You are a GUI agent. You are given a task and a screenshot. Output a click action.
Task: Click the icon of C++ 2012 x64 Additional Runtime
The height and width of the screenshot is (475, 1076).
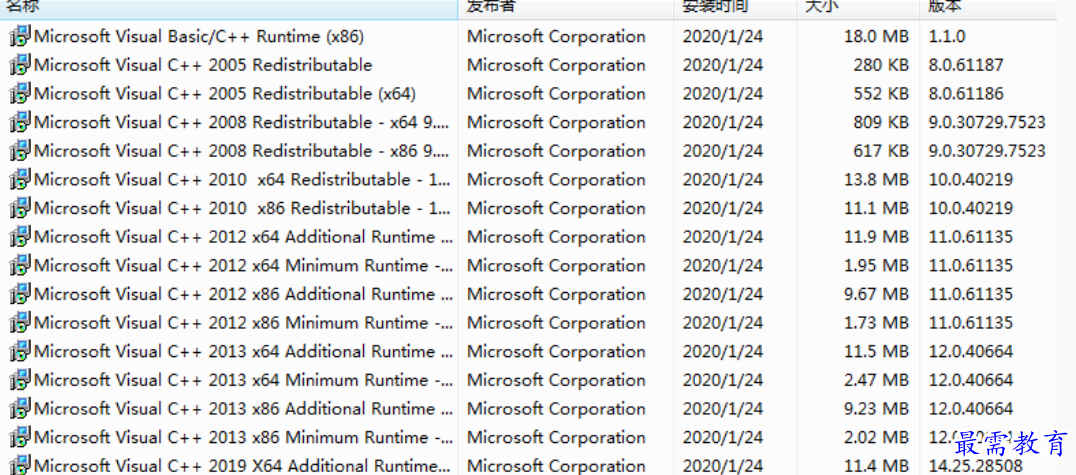[x=20, y=237]
